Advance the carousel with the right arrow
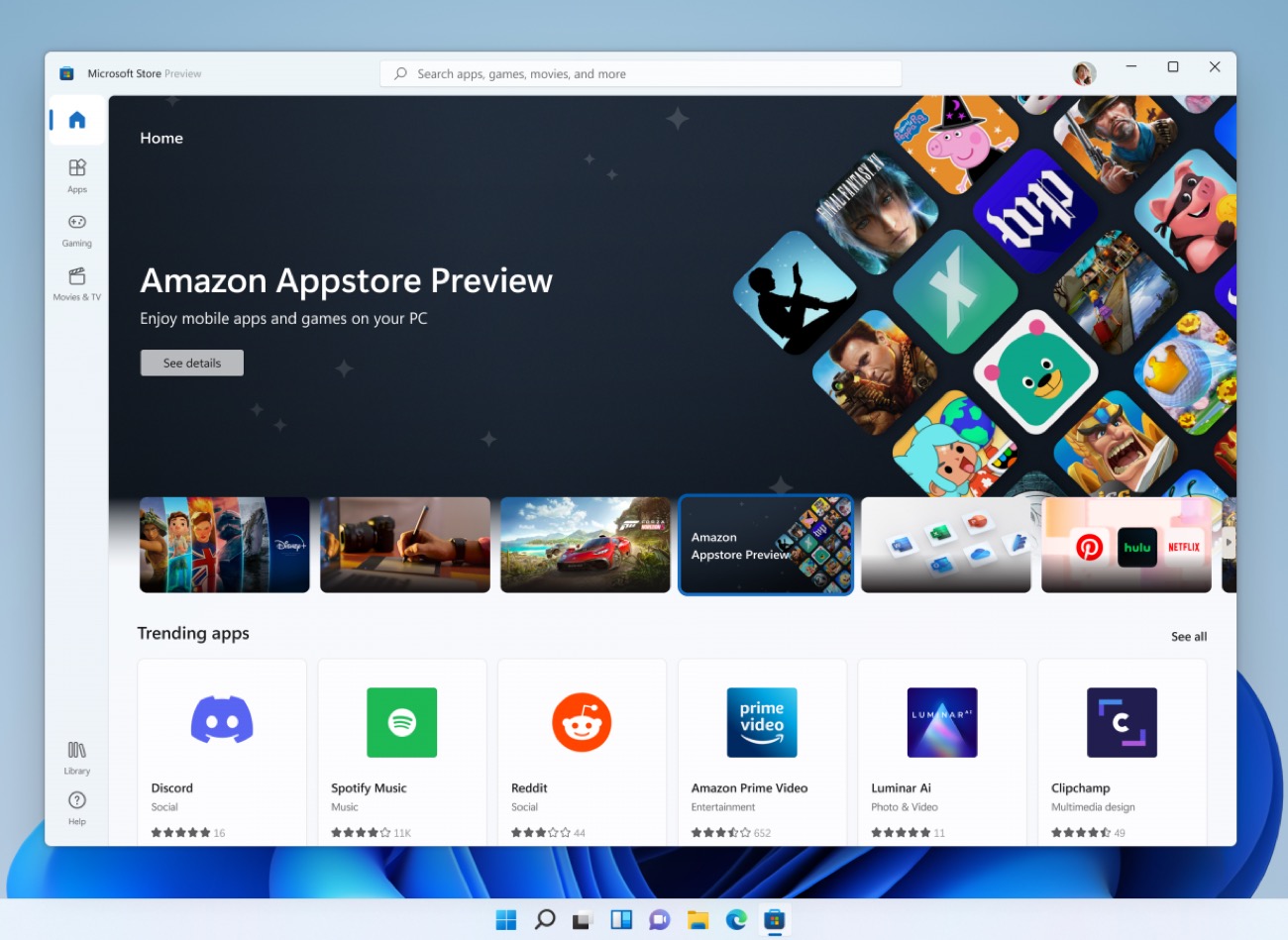 point(1229,543)
